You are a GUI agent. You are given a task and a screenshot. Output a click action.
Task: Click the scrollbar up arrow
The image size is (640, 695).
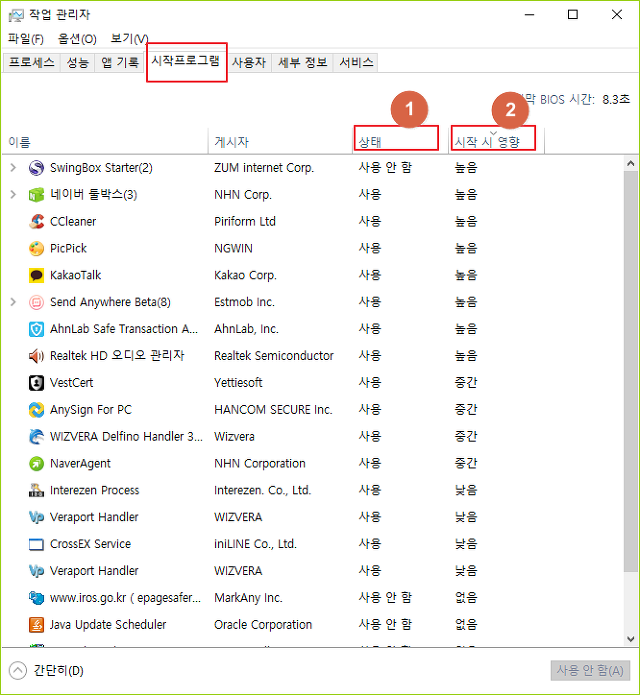click(631, 164)
